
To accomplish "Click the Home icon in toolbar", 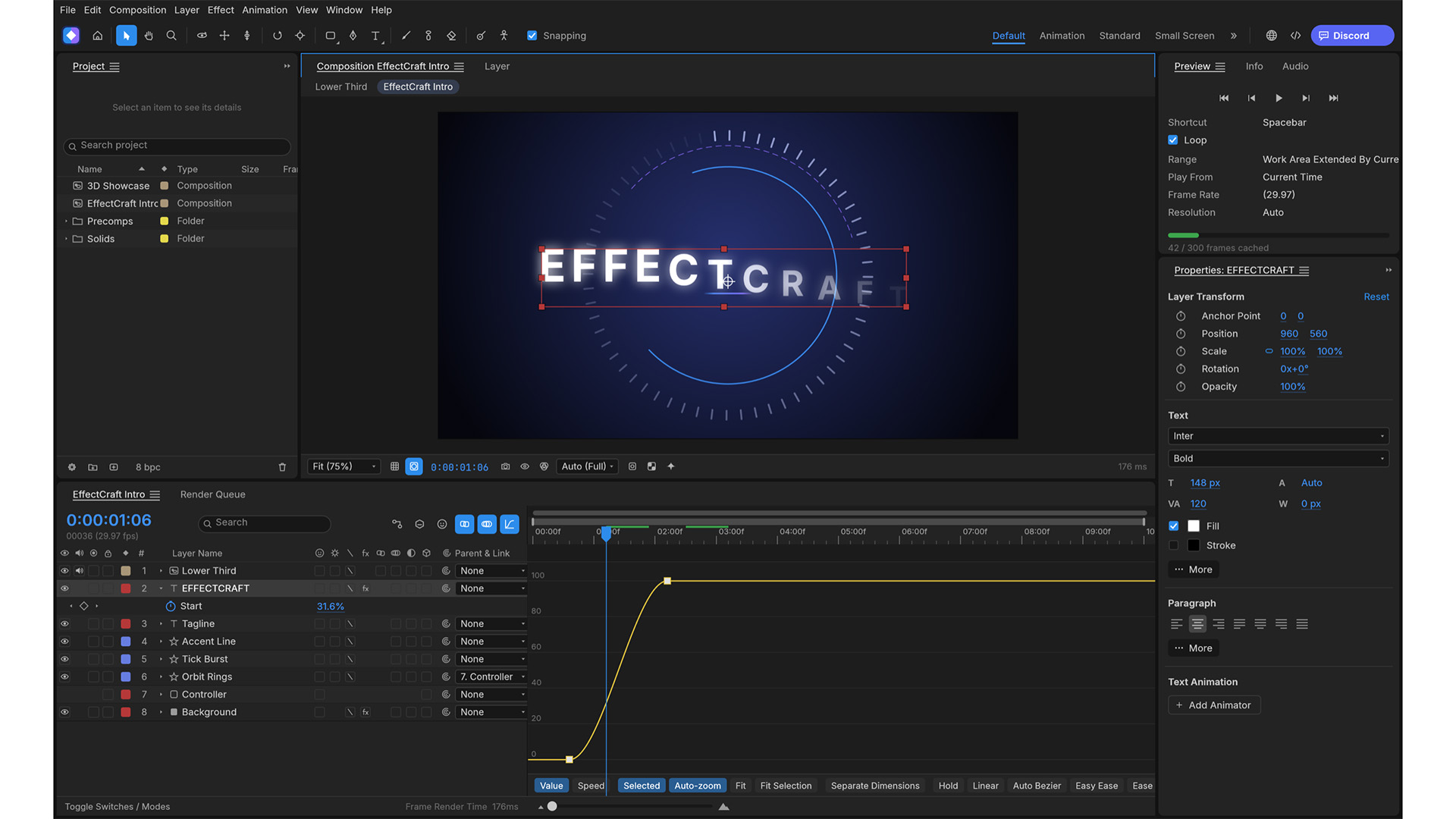I will tap(98, 36).
